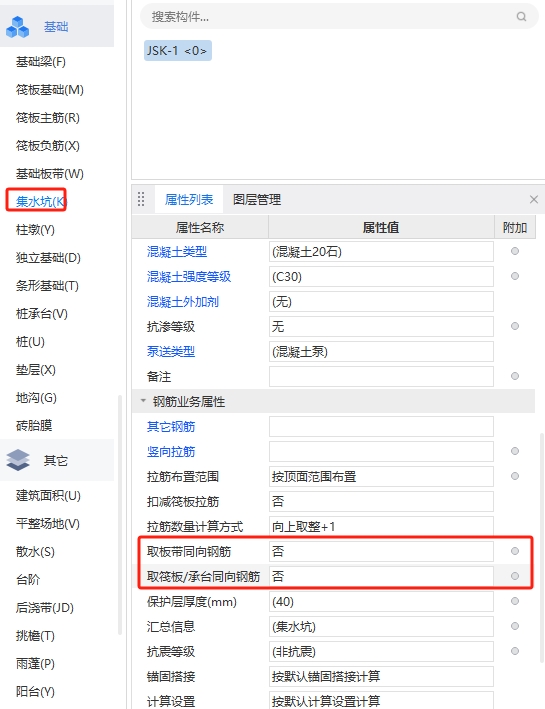Screen dimensions: 545x709
Task: Select 基础板带(W) in the sidebar
Action: tap(50, 174)
